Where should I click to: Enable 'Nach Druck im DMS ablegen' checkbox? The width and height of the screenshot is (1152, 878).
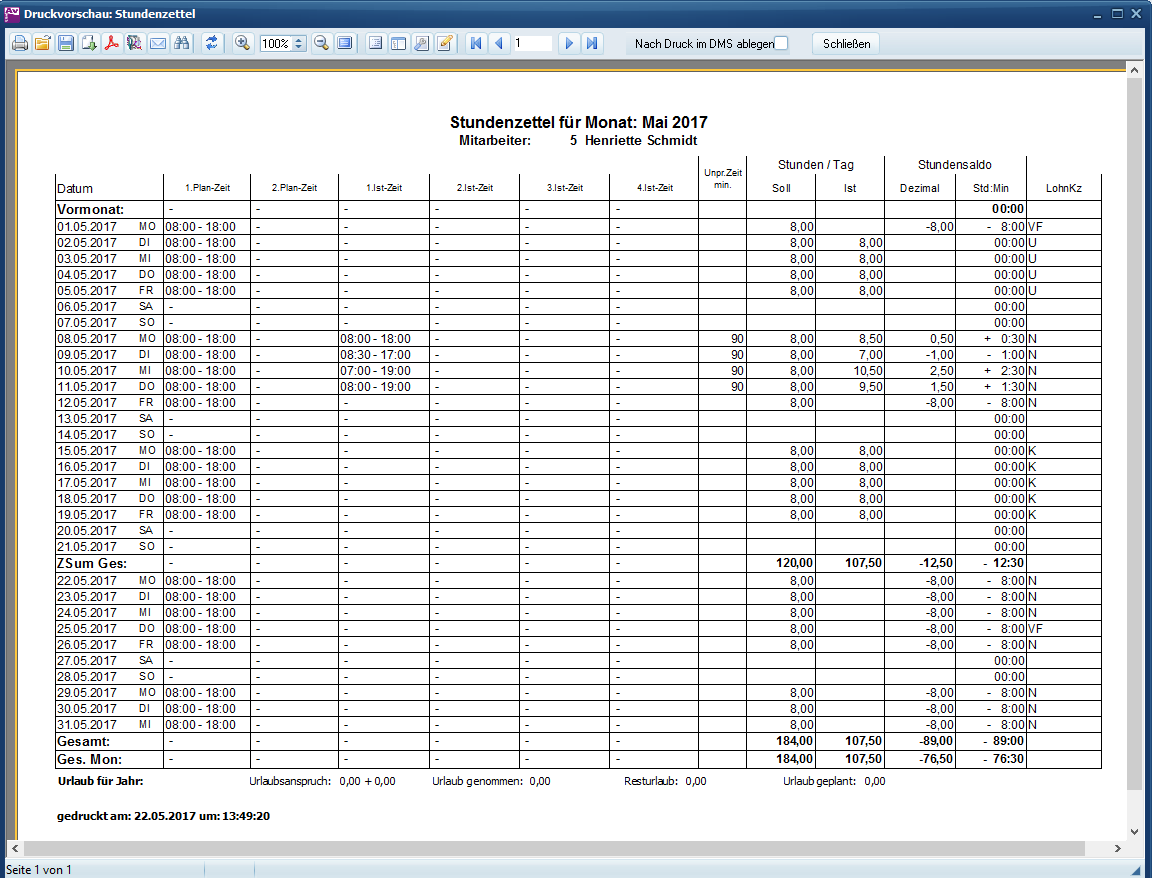782,44
